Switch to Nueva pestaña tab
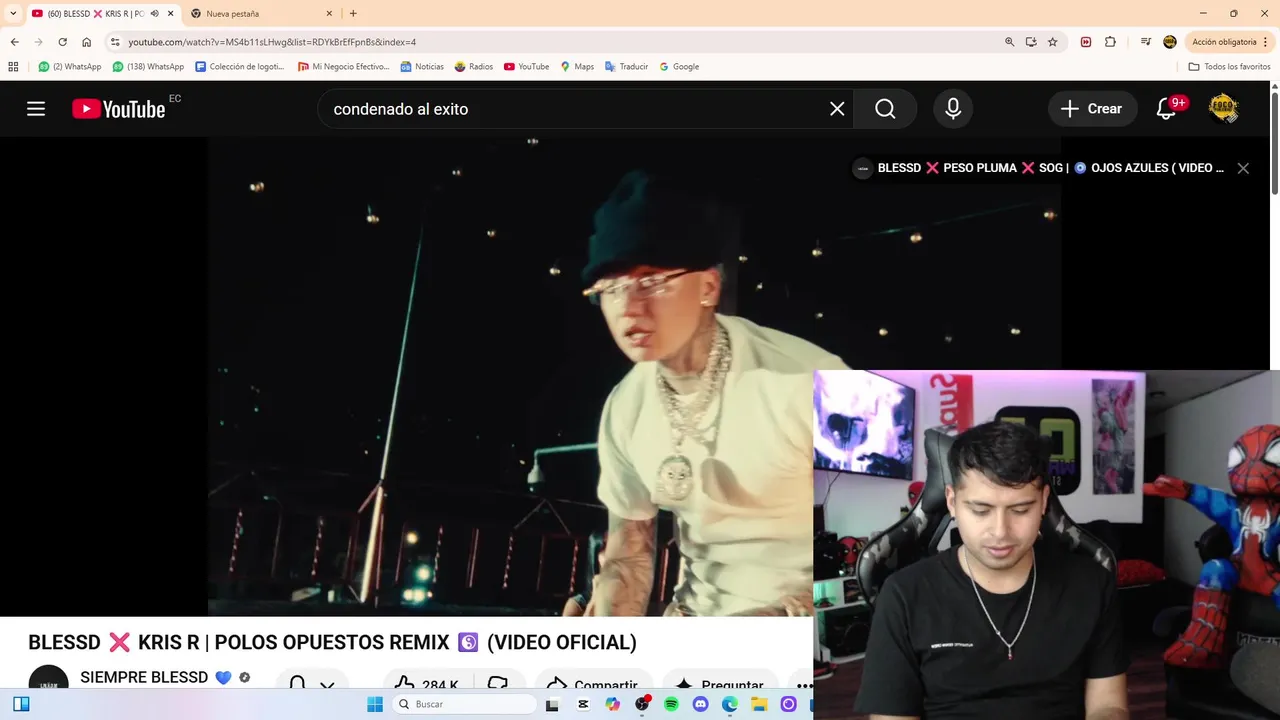This screenshot has height=720, width=1280. pyautogui.click(x=260, y=14)
